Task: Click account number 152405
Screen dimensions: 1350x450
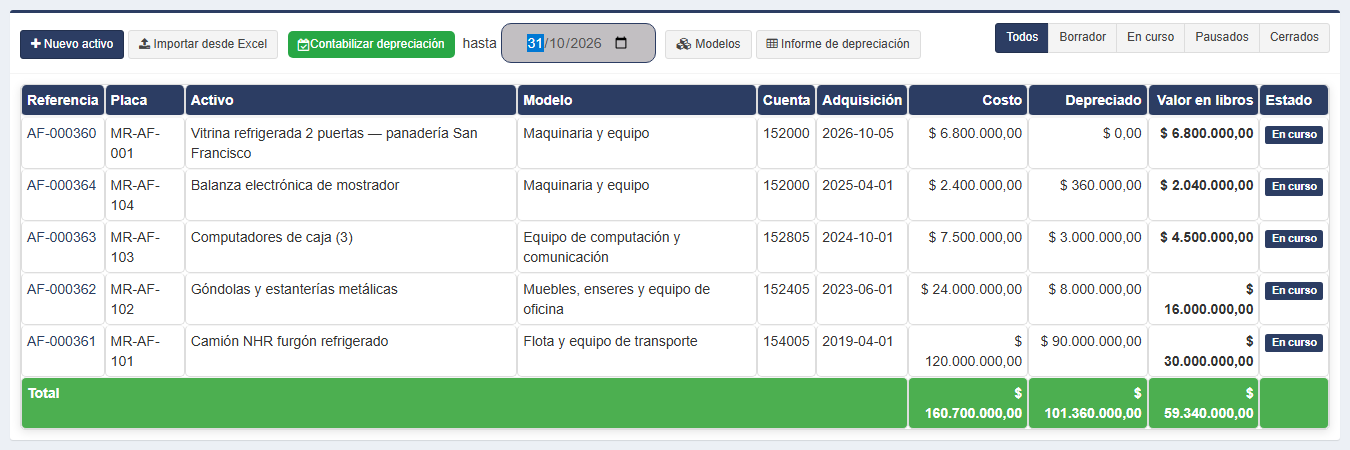Action: (x=786, y=289)
